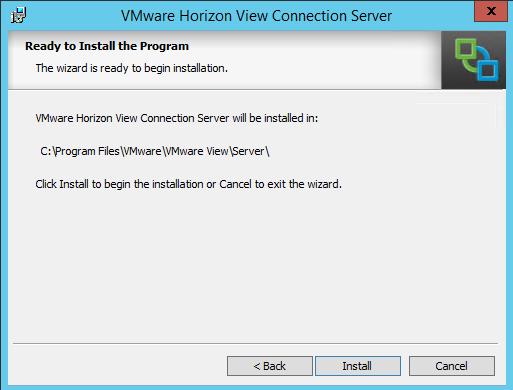This screenshot has width=513, height=390.
Task: Open the installer system menu icon in title bar
Action: (18, 15)
